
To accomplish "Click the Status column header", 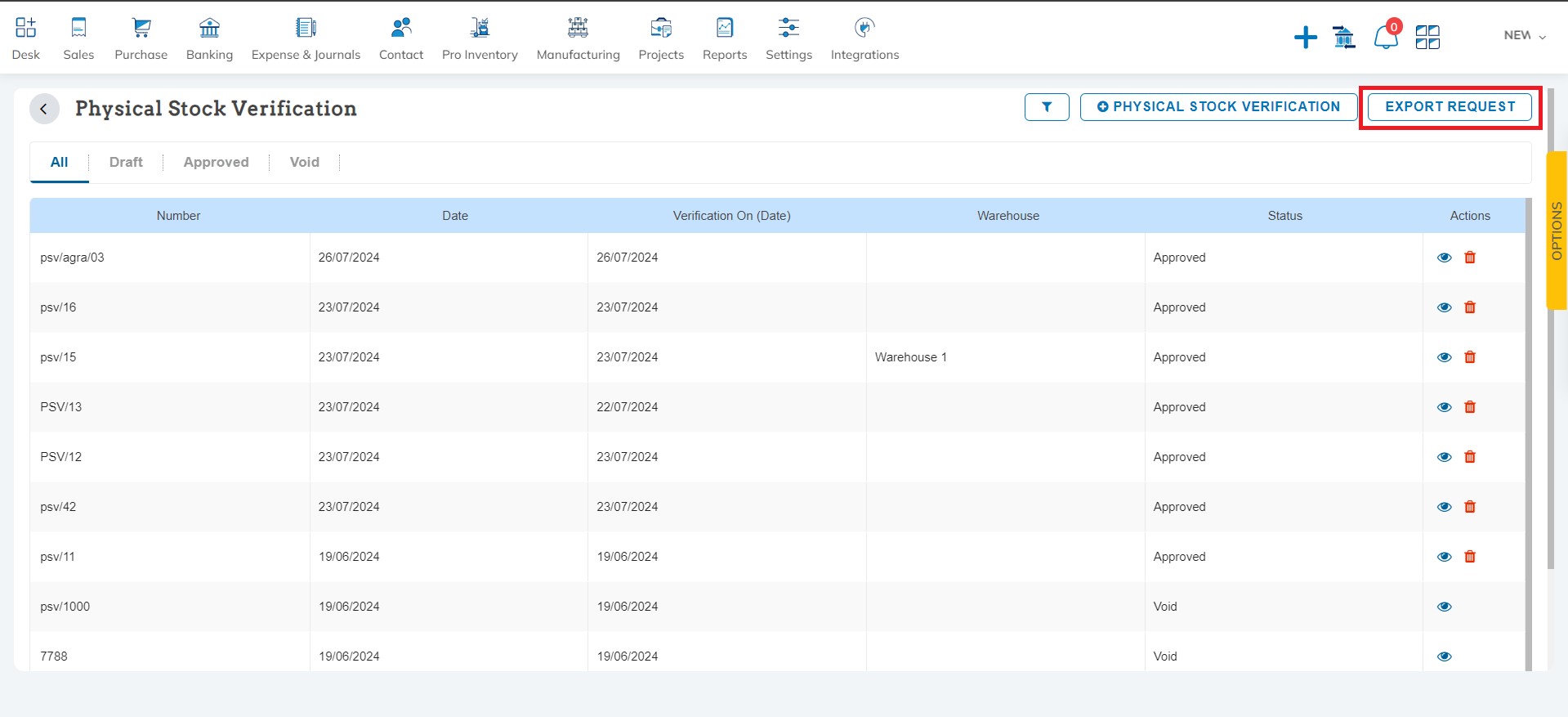I will click(1284, 216).
